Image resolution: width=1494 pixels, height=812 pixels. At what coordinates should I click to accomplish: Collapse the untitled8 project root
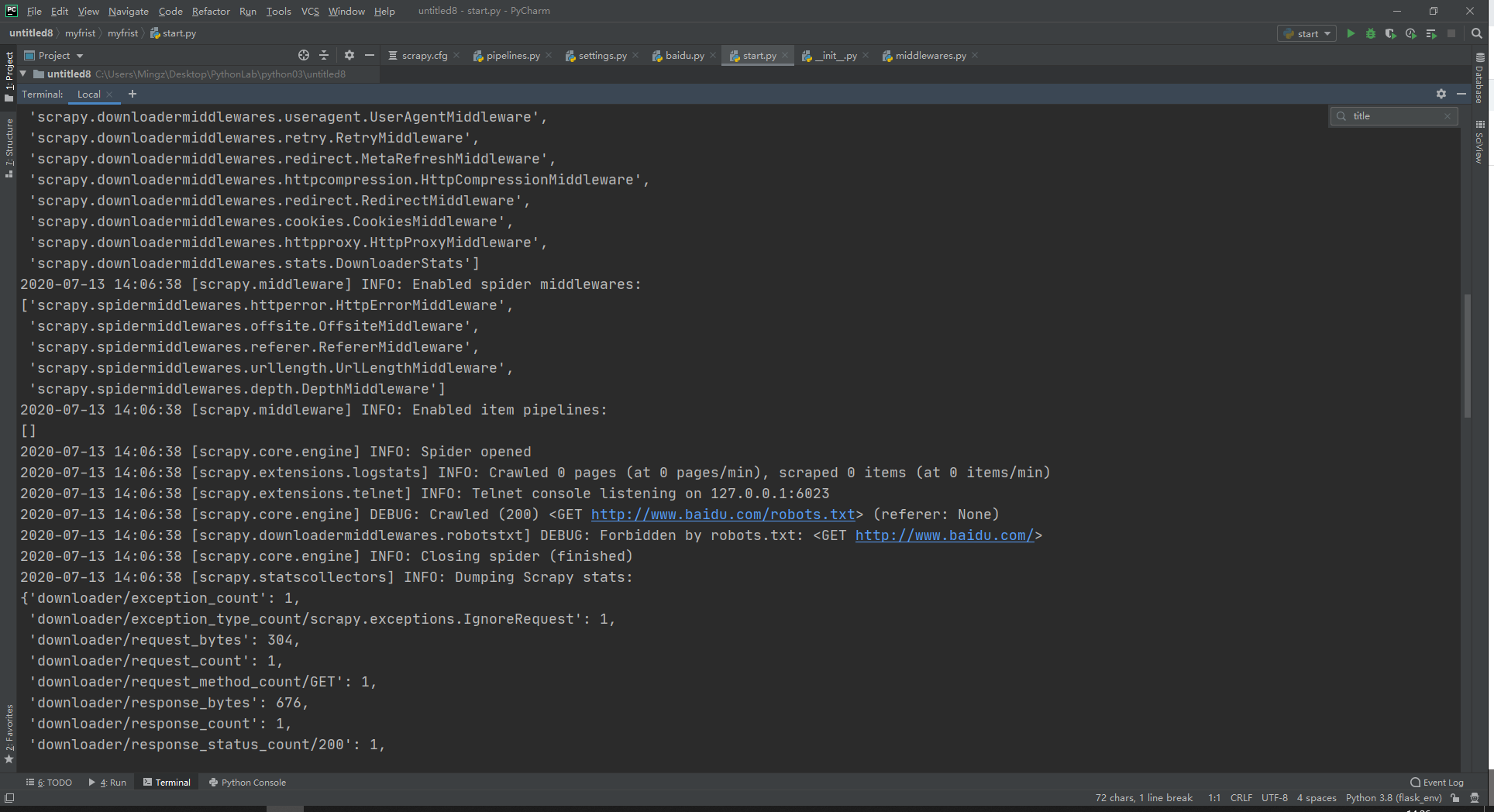(23, 74)
